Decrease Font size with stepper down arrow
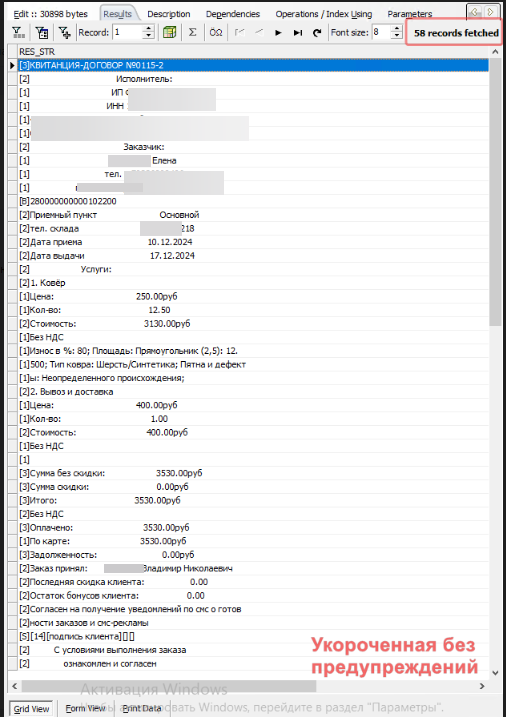The image size is (506, 717). pos(397,36)
